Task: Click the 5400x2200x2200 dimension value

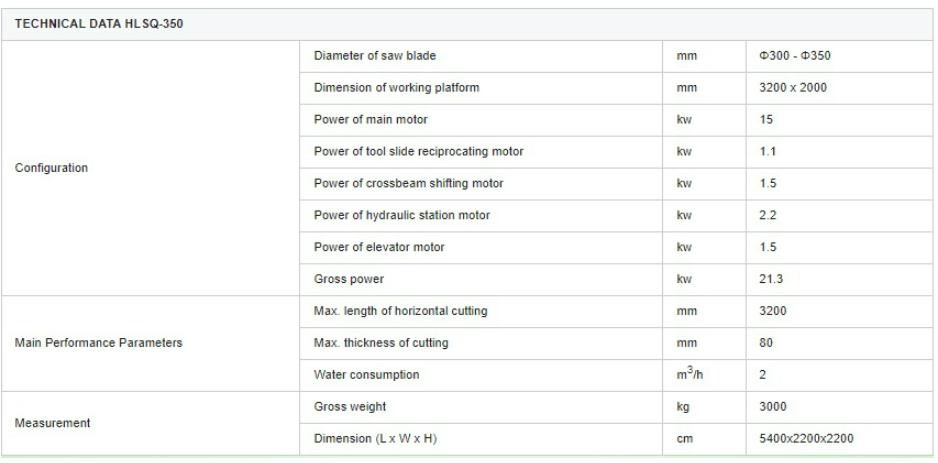Action: pyautogui.click(x=806, y=438)
